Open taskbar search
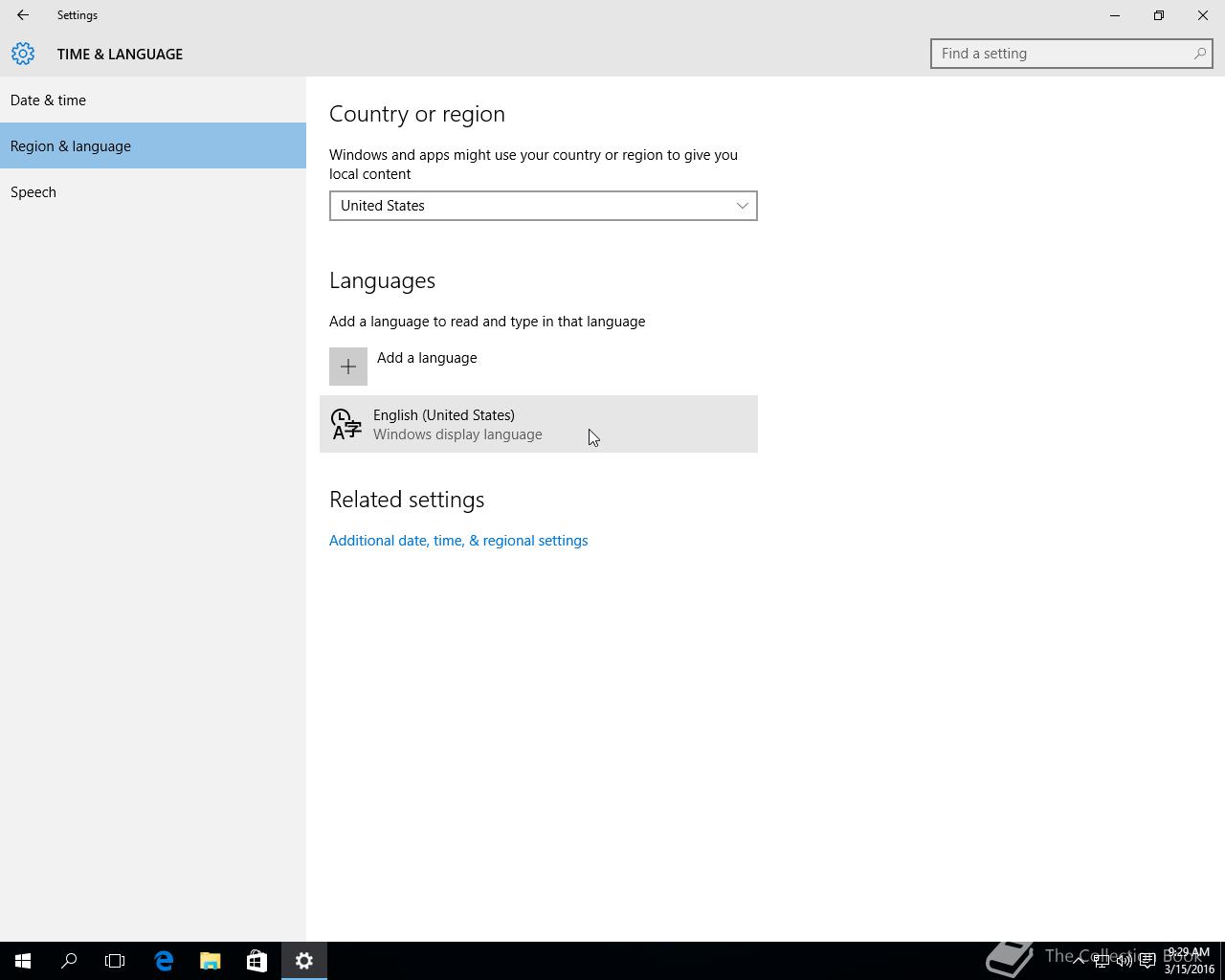 point(69,961)
